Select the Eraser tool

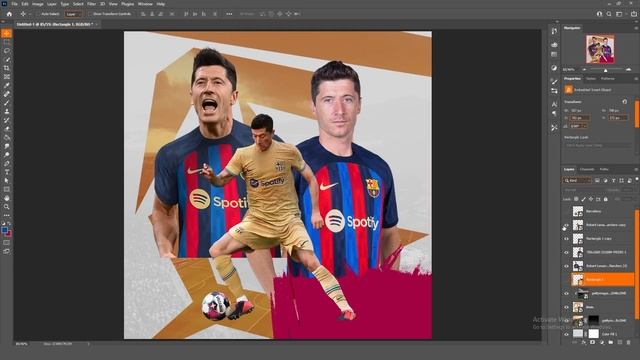7,129
